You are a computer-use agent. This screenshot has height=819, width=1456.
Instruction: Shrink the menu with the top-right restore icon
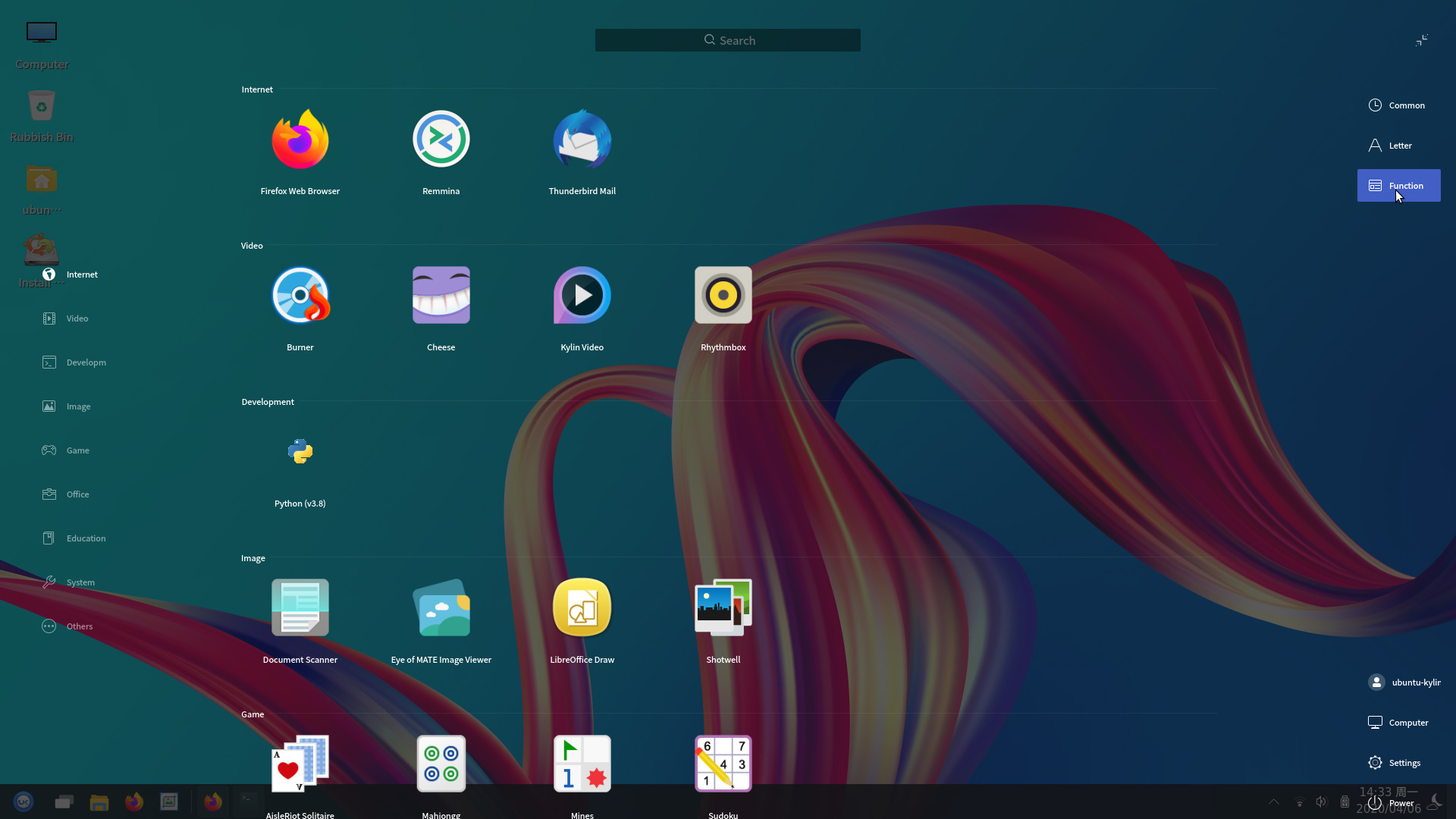click(x=1422, y=40)
